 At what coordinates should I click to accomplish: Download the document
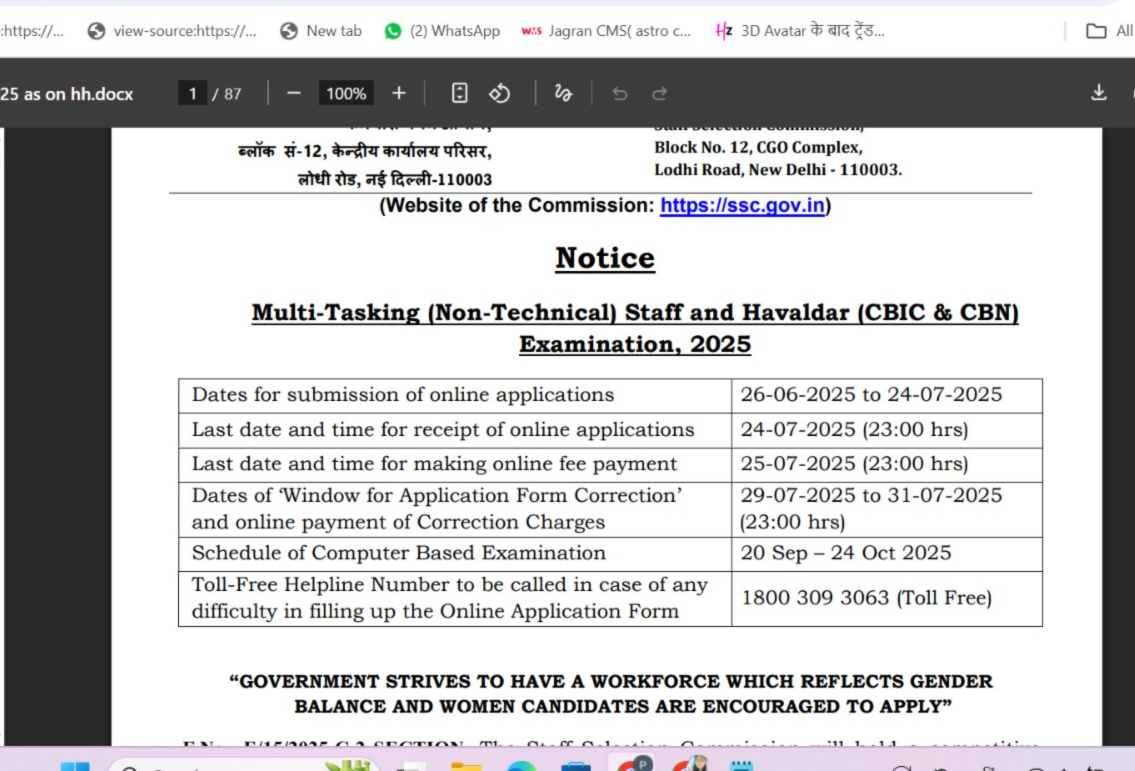[x=1098, y=92]
